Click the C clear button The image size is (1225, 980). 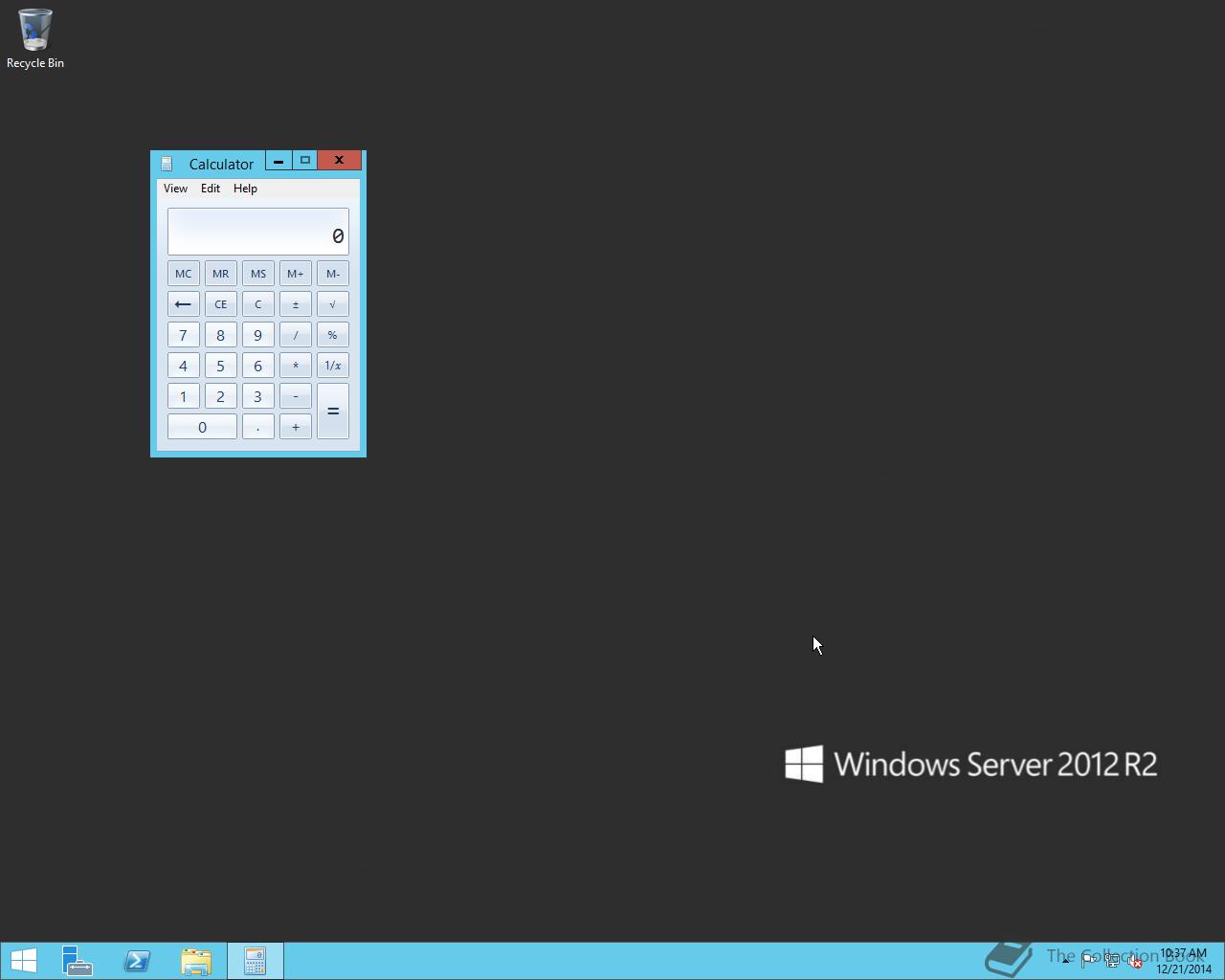[x=257, y=304]
